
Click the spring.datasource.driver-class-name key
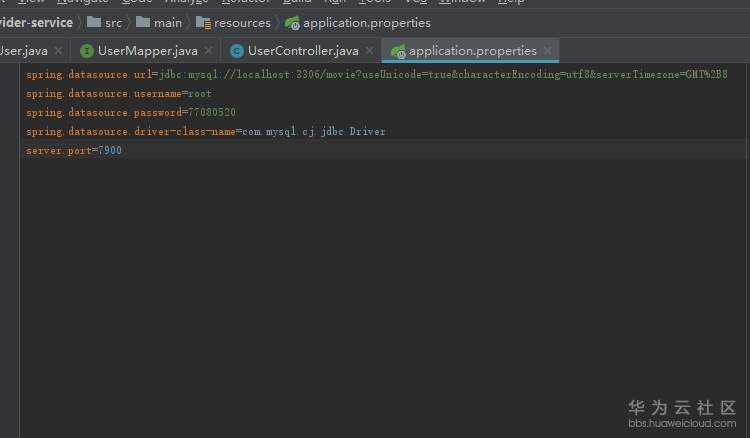pyautogui.click(x=131, y=131)
